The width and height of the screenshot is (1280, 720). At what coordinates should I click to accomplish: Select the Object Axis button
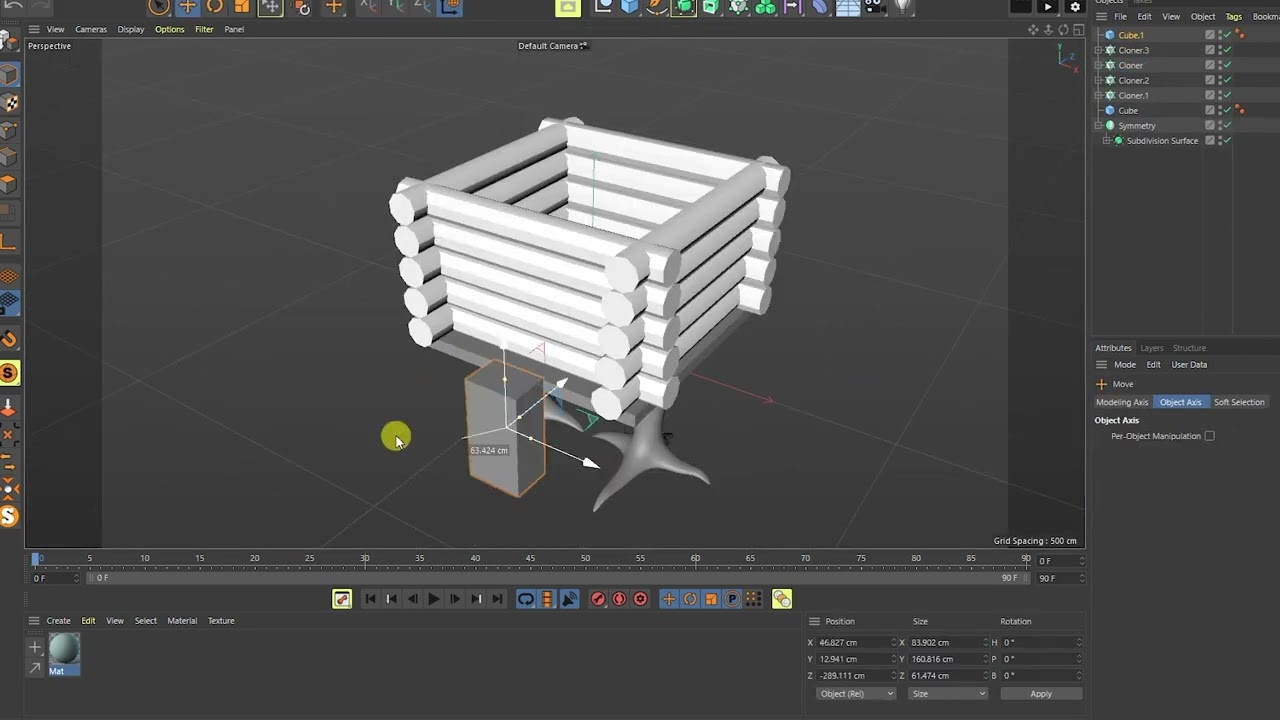pyautogui.click(x=1180, y=402)
